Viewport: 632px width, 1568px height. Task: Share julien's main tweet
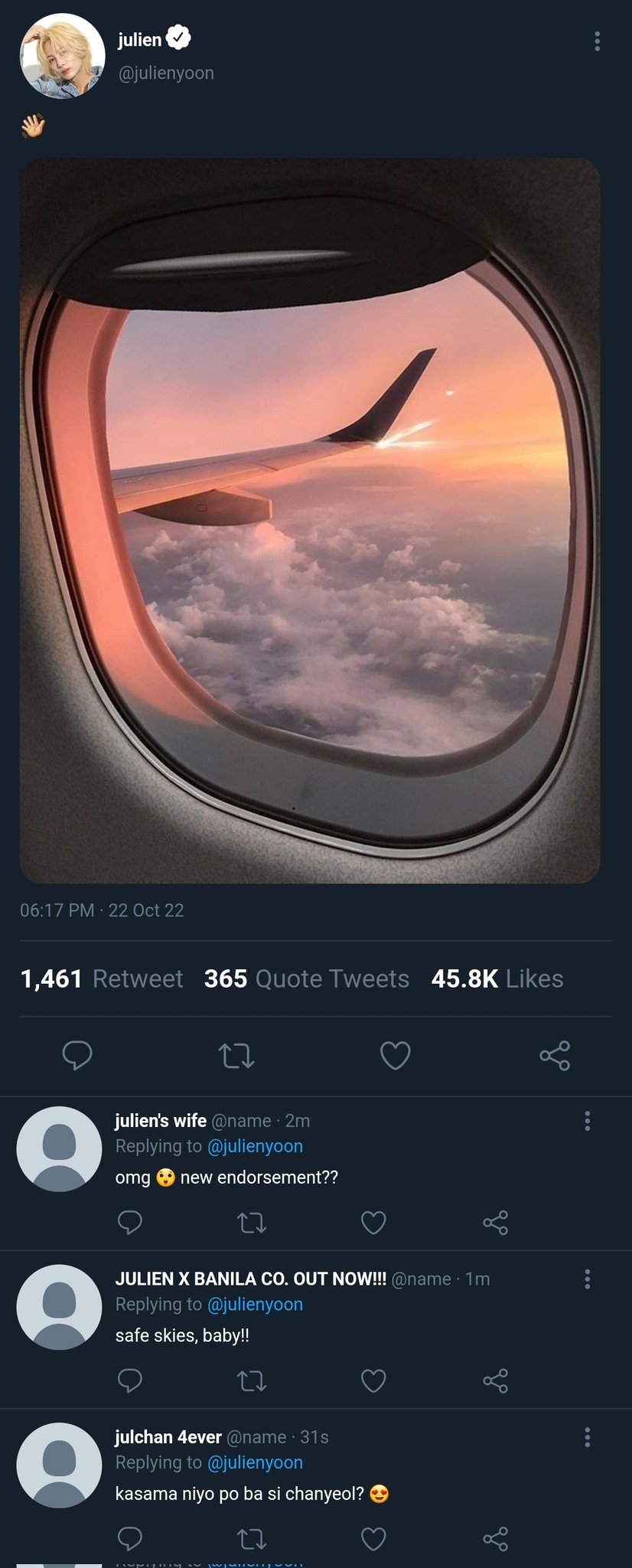tap(555, 1056)
